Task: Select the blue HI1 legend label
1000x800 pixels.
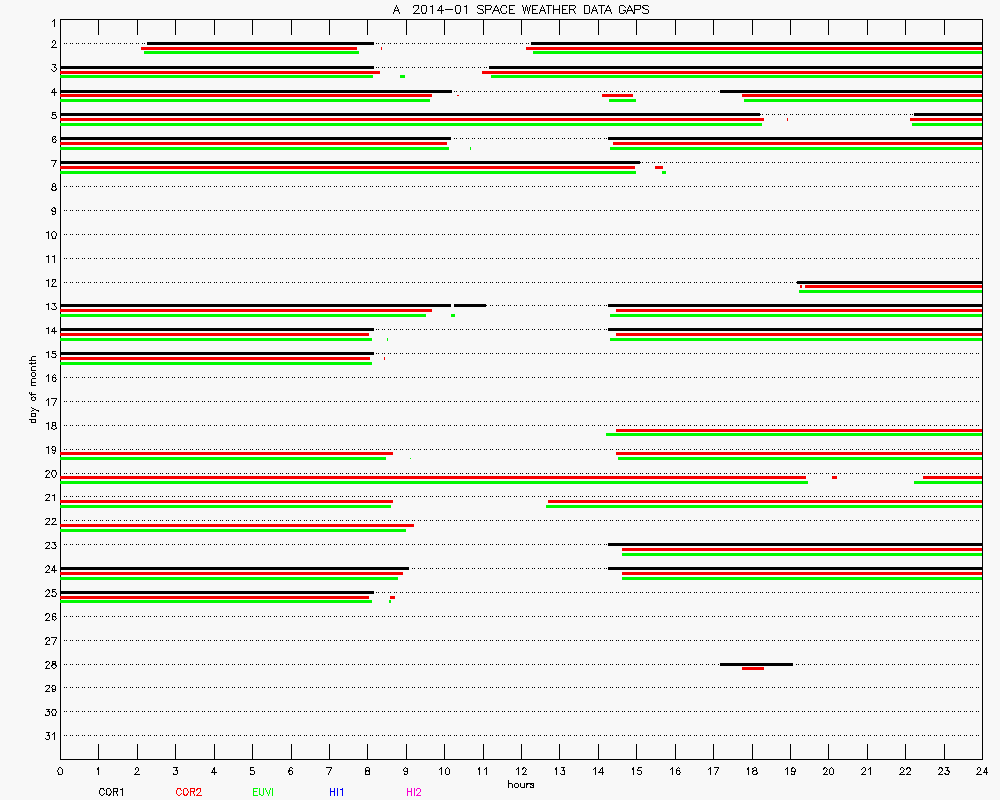Action: click(337, 792)
